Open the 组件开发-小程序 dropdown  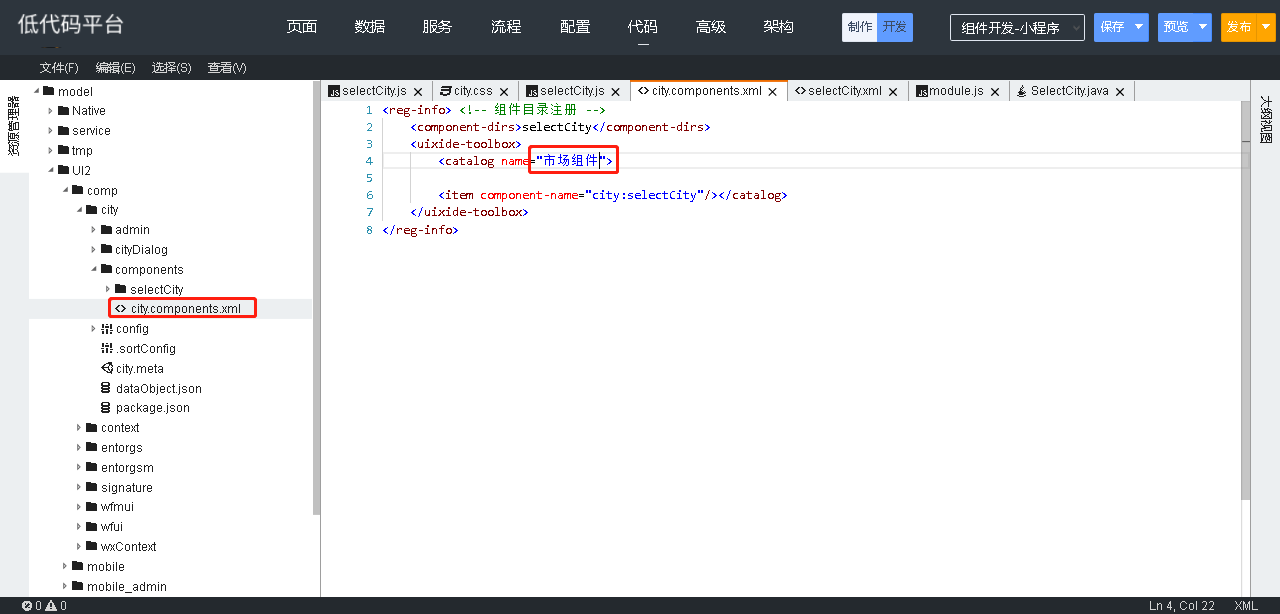pos(1017,28)
